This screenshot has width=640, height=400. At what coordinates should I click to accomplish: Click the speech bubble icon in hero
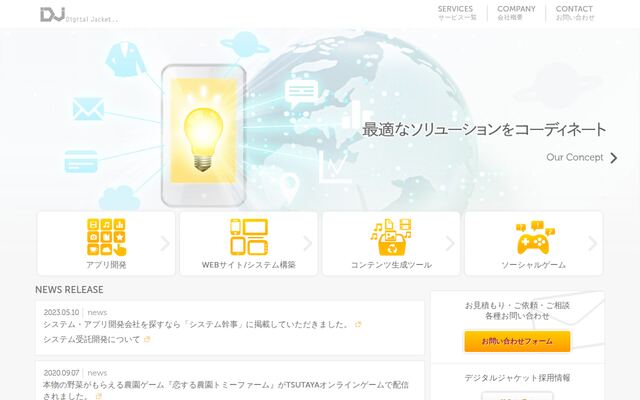301,92
